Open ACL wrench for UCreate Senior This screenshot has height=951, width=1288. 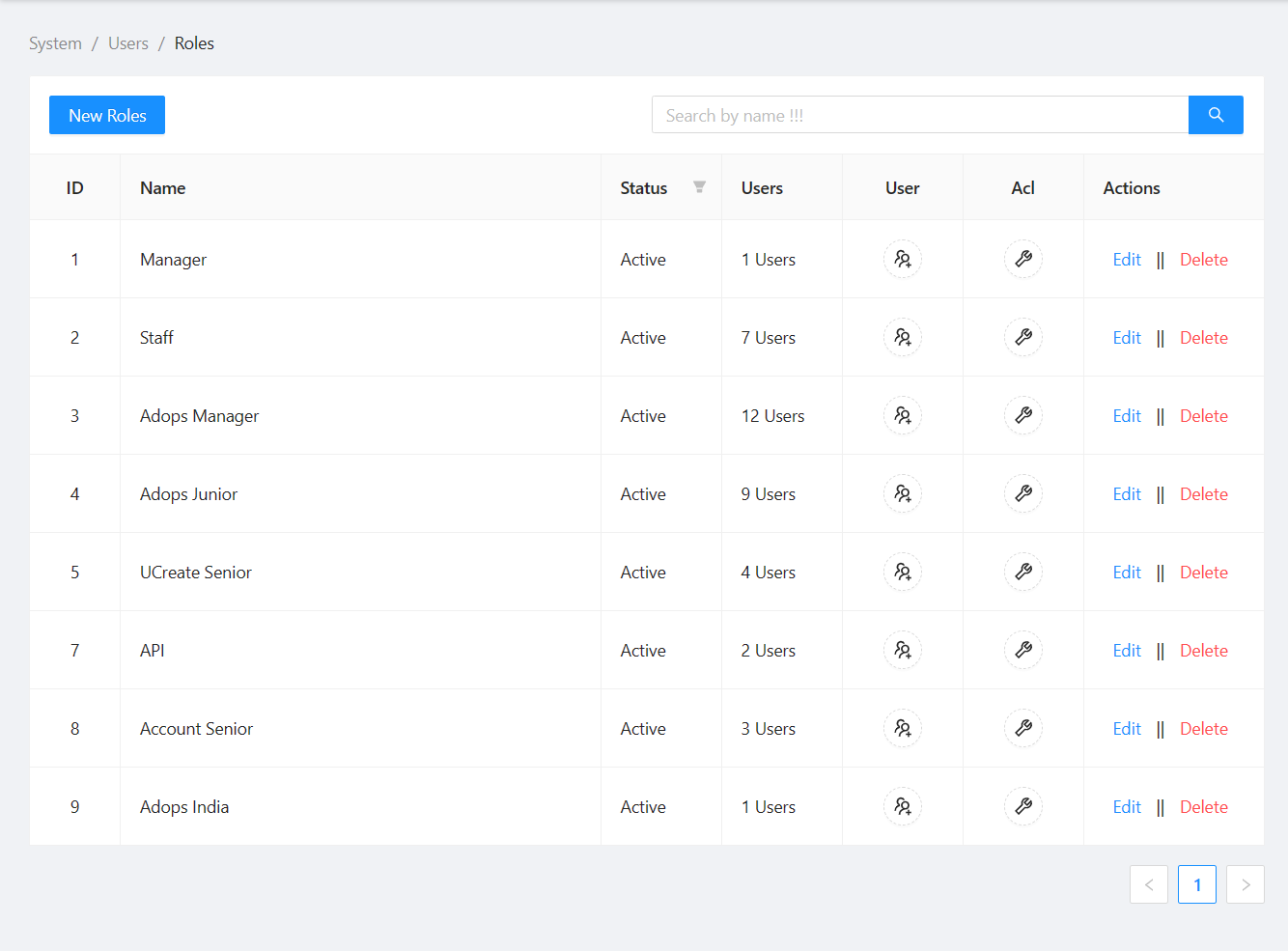tap(1023, 572)
